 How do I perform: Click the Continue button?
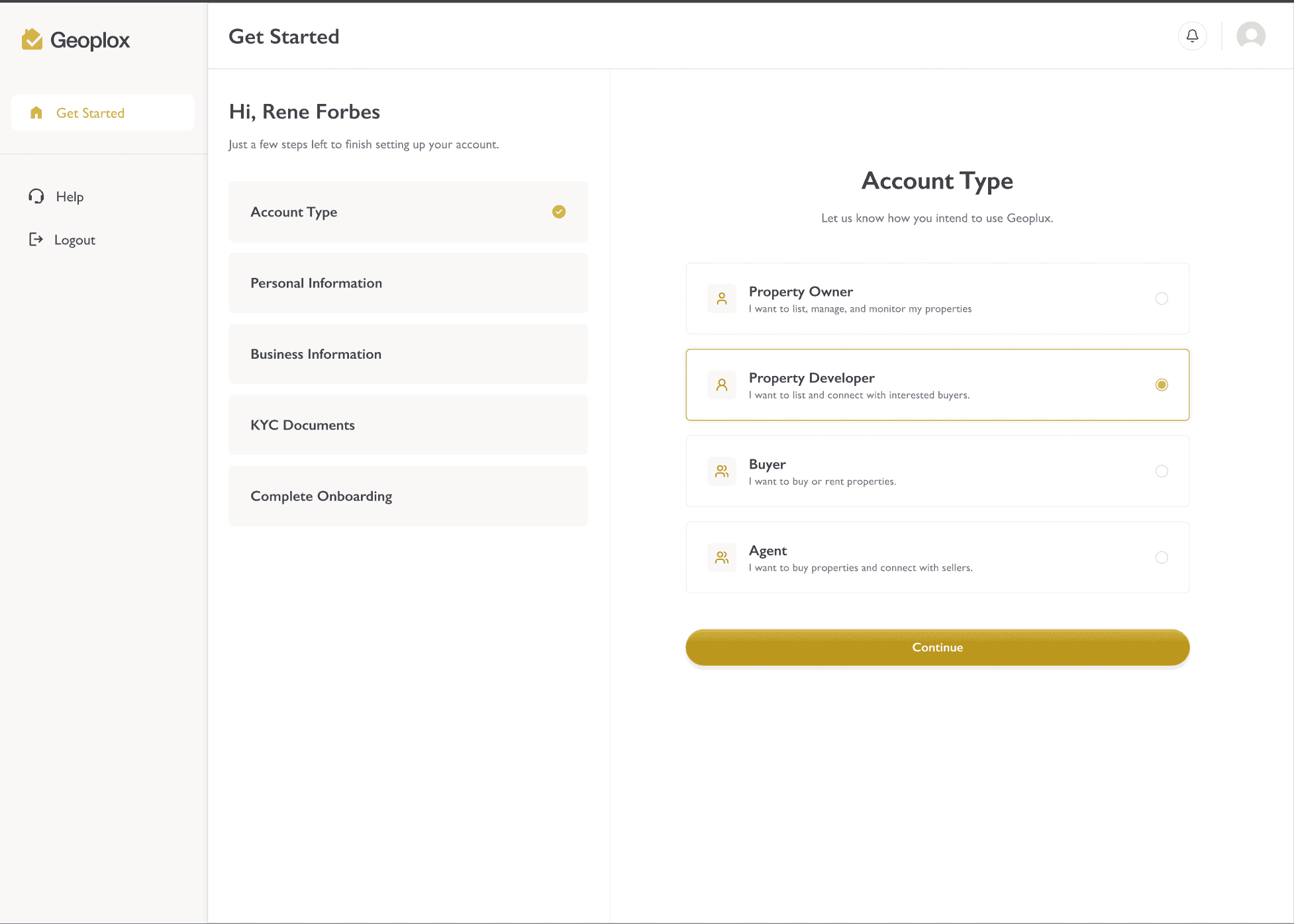click(x=937, y=647)
